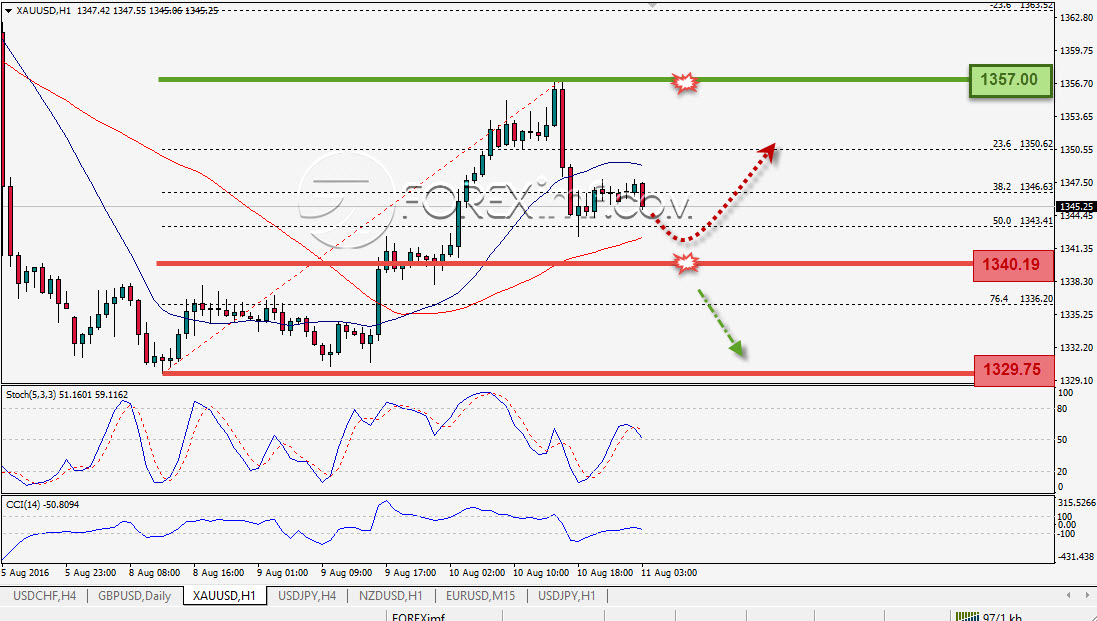
Task: Click the 11 Aug 03:00 time axis label
Action: (669, 573)
